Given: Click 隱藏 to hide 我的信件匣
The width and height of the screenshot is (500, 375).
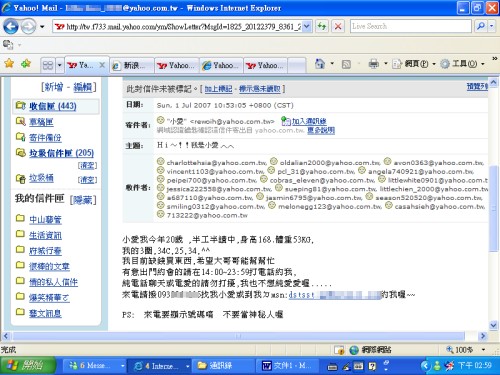Looking at the screenshot, I should (x=83, y=200).
